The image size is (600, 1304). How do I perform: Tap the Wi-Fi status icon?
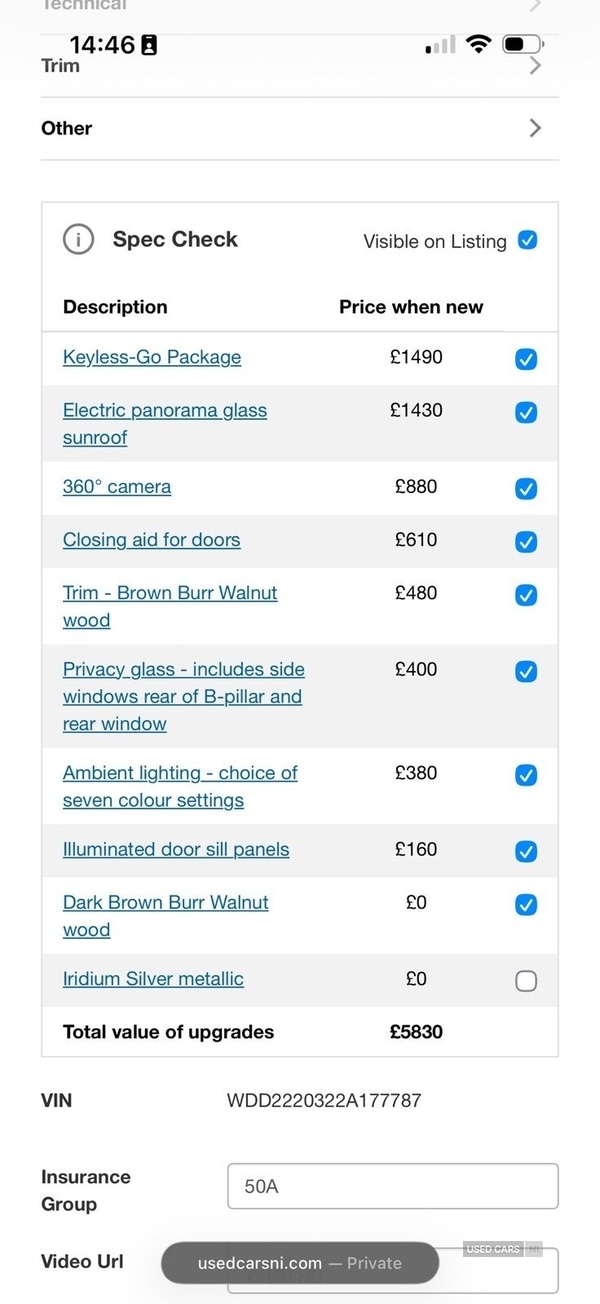[479, 44]
